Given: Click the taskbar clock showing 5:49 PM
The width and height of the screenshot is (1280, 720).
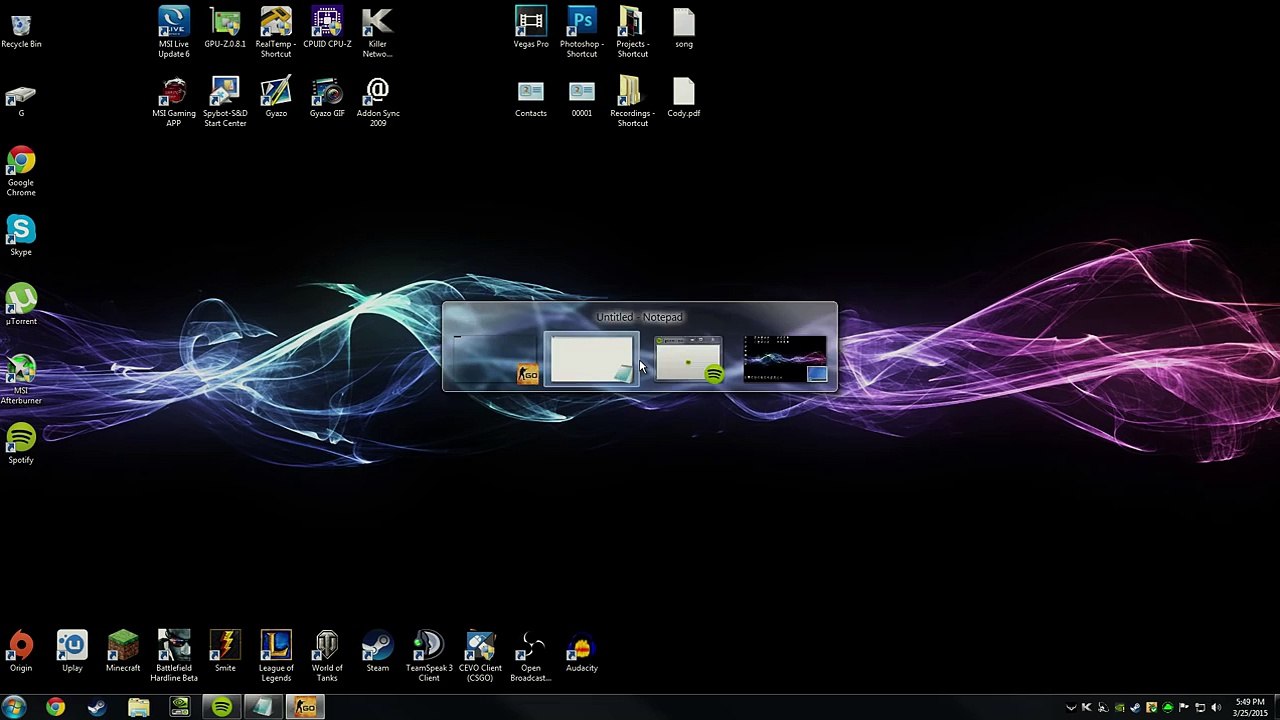Looking at the screenshot, I should pyautogui.click(x=1250, y=708).
